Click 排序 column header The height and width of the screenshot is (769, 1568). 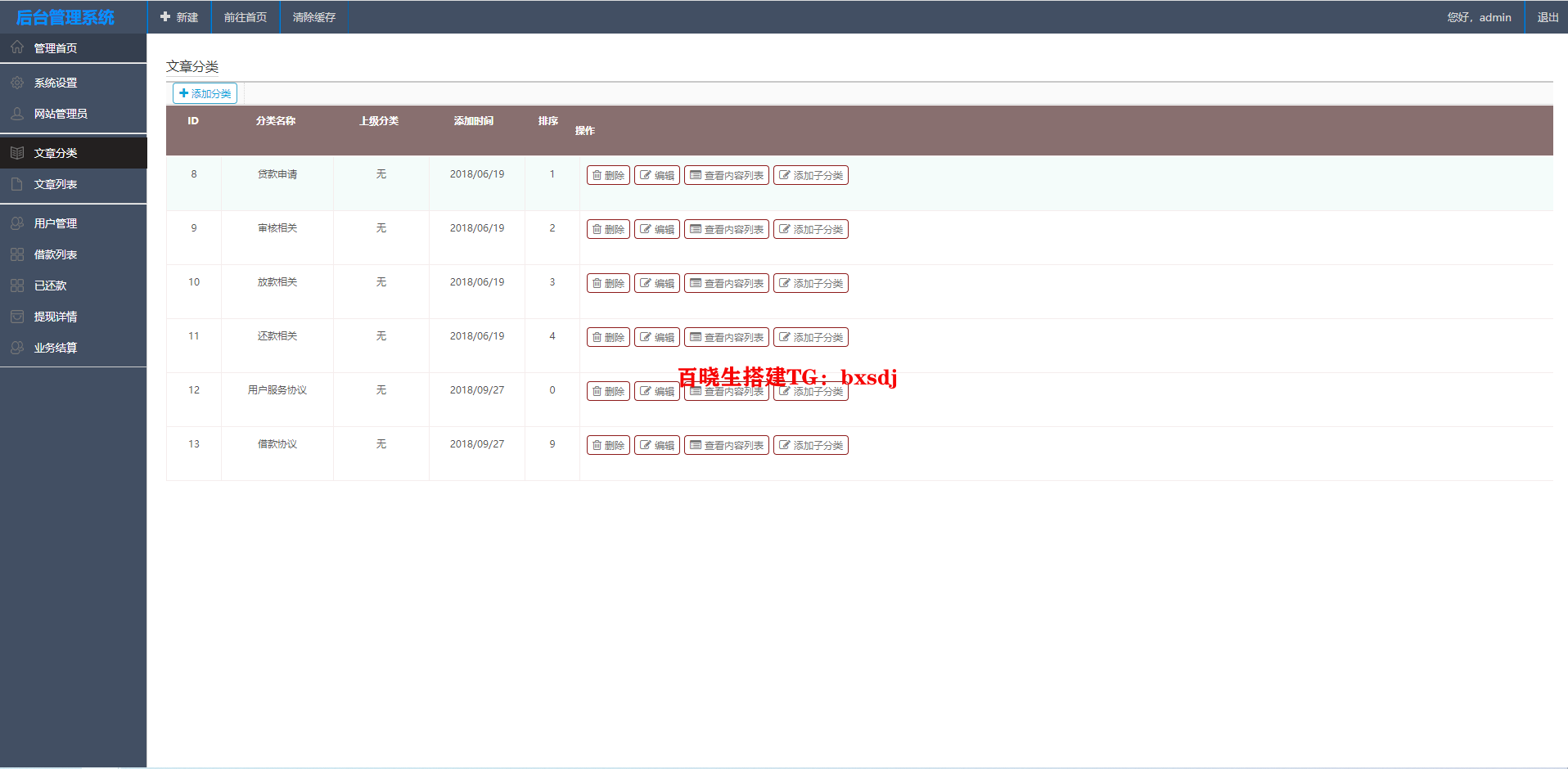[x=548, y=121]
